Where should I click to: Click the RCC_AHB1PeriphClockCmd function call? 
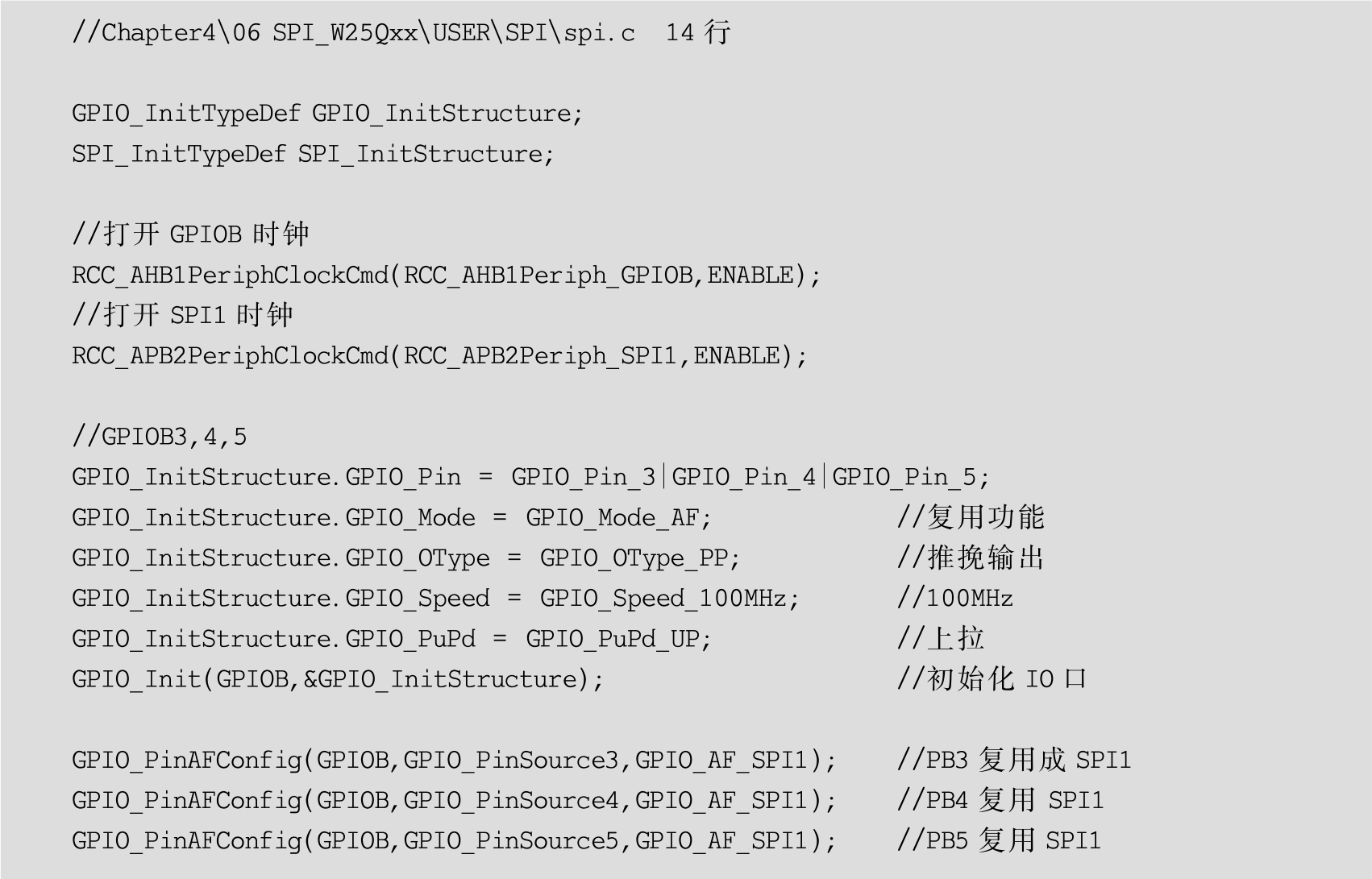coord(446,276)
